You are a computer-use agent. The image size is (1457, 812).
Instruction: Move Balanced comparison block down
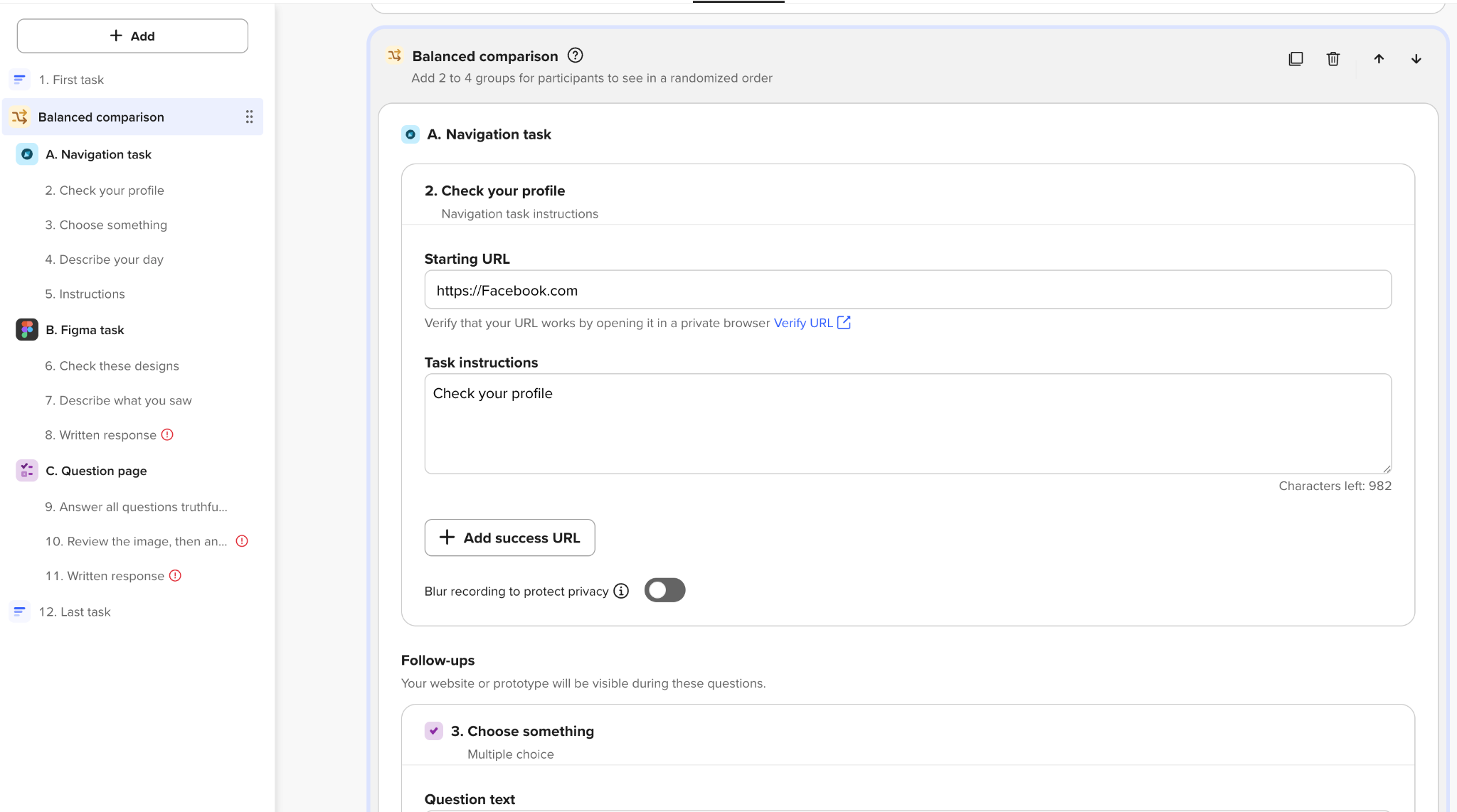[1416, 59]
